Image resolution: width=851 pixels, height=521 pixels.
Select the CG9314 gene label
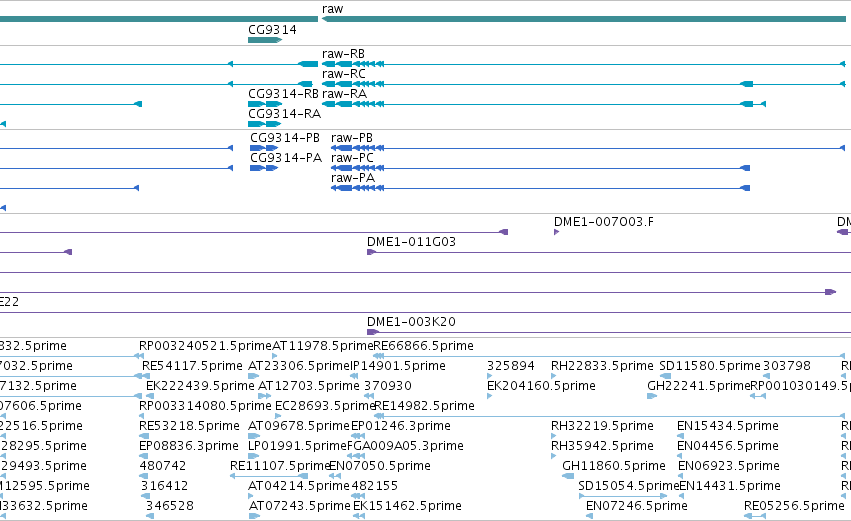pyautogui.click(x=272, y=30)
